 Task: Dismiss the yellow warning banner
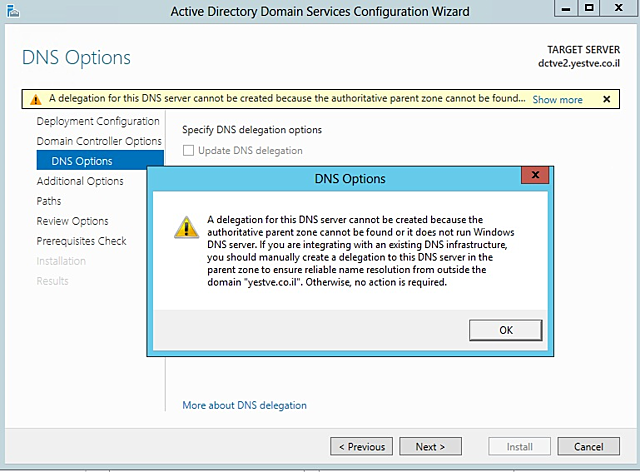click(607, 99)
